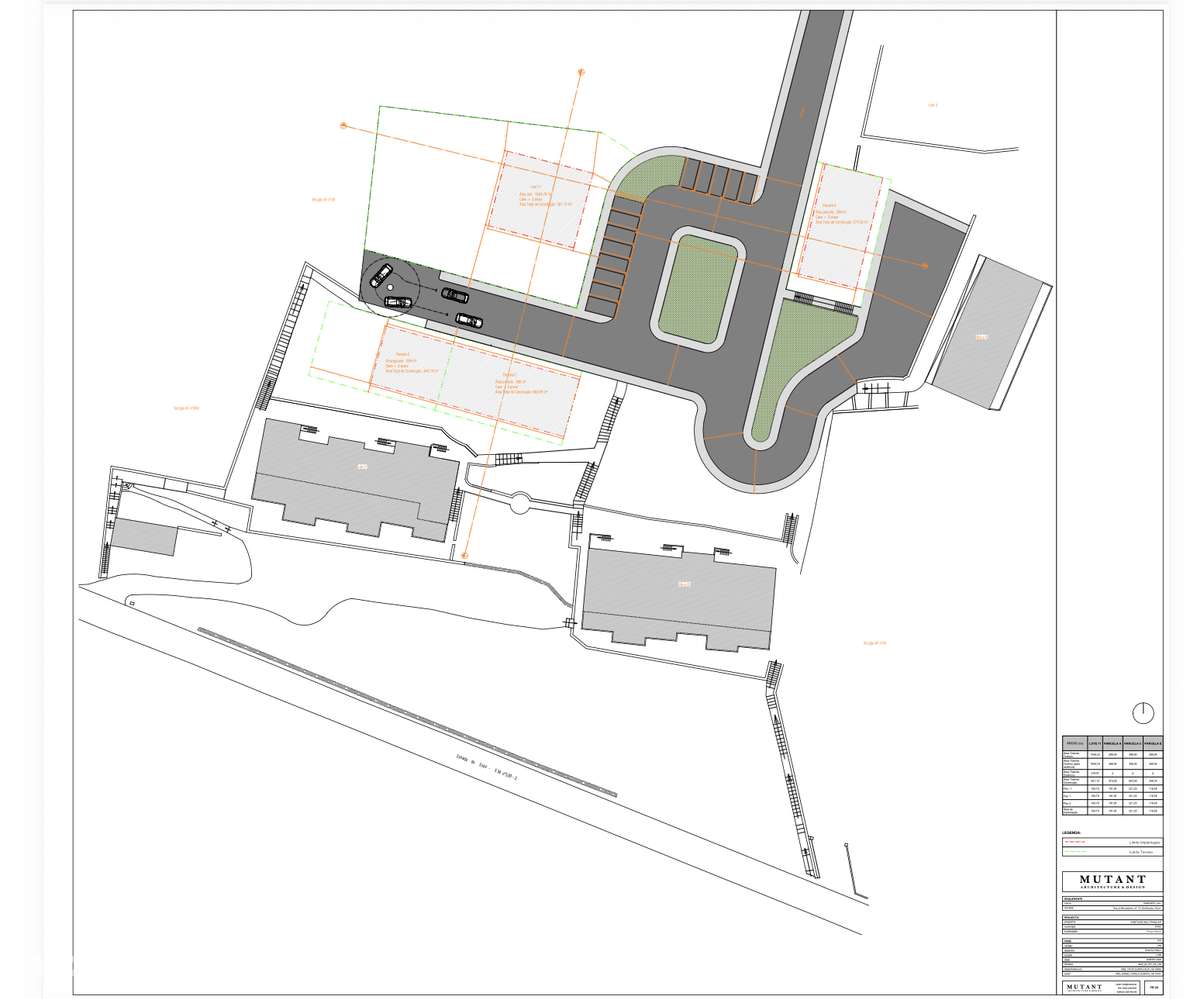Click the small MUTANT logo at bottom
This screenshot has width=1197, height=999.
1084,987
